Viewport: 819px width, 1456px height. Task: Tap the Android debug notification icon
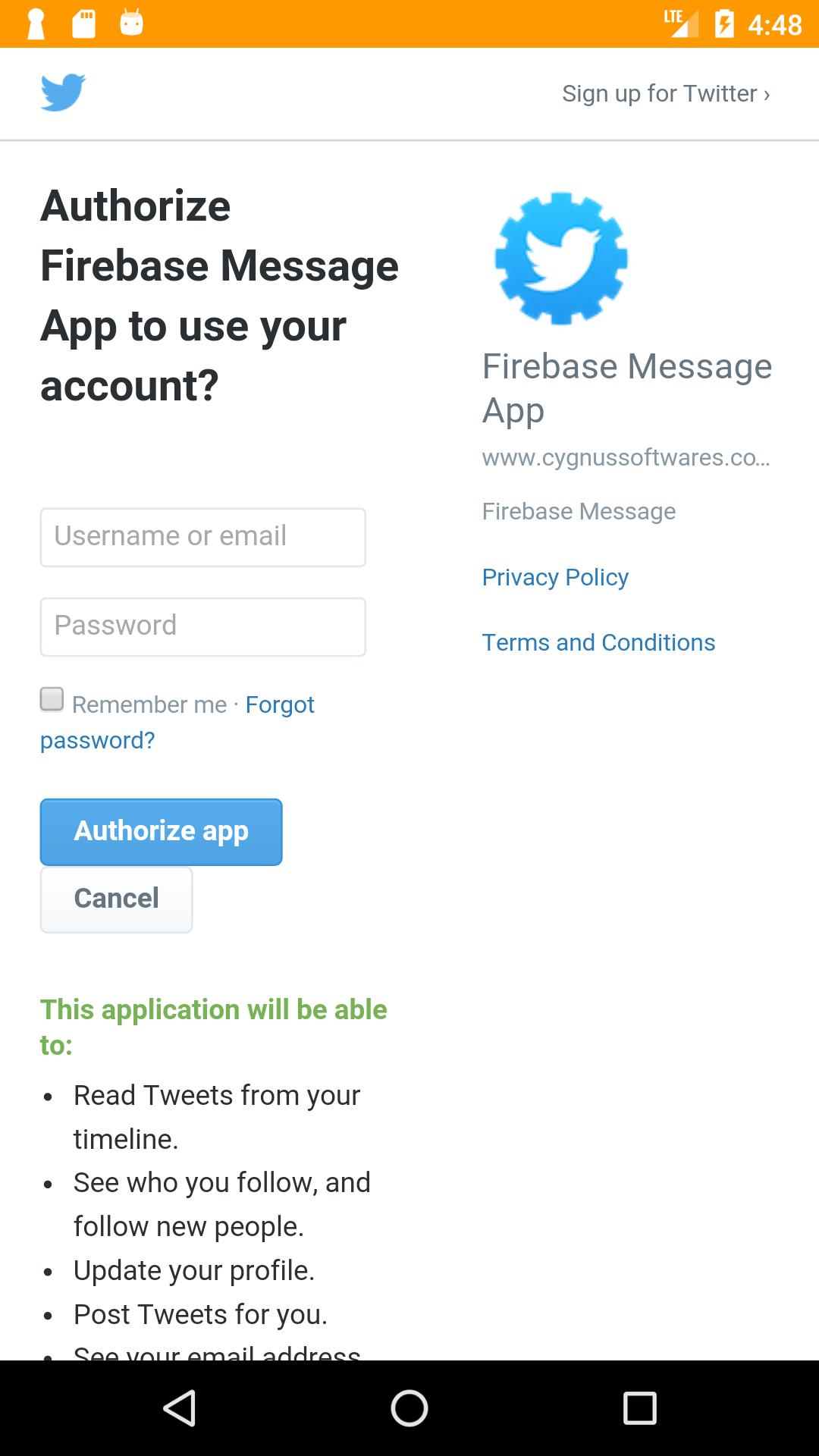point(131,23)
